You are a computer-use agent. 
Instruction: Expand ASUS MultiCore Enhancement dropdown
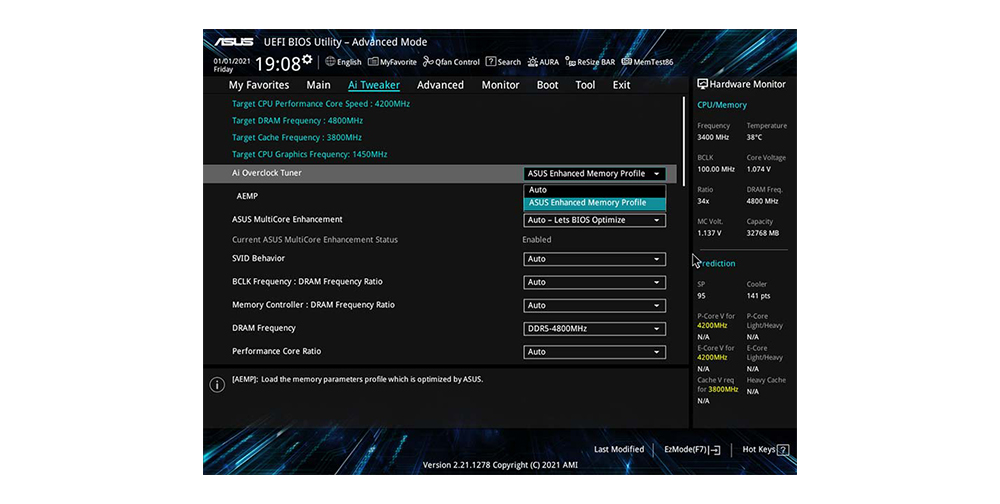594,220
